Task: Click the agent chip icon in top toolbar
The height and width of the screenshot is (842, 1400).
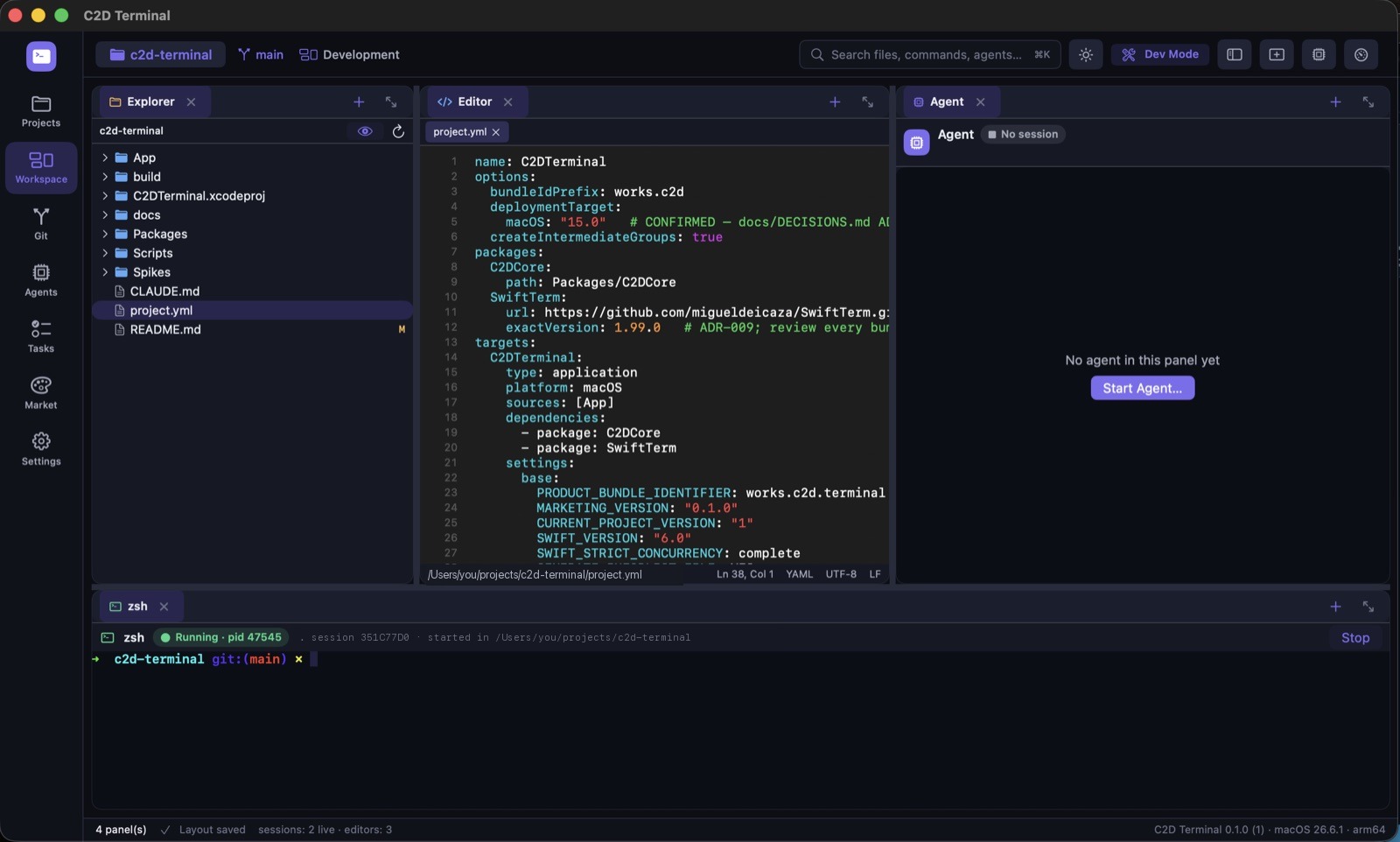Action: pos(1319,54)
